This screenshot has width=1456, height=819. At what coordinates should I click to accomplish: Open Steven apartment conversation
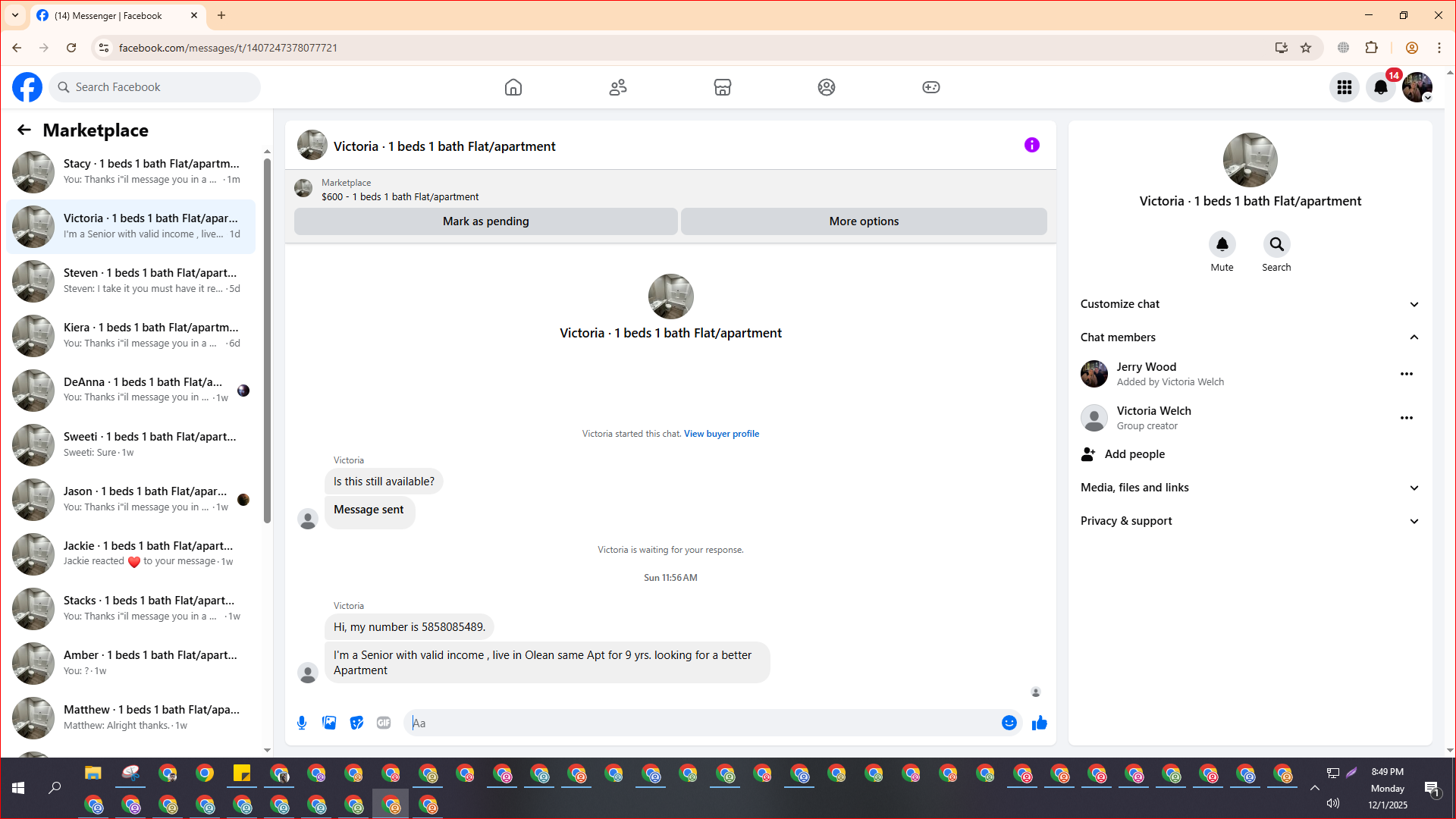[130, 281]
